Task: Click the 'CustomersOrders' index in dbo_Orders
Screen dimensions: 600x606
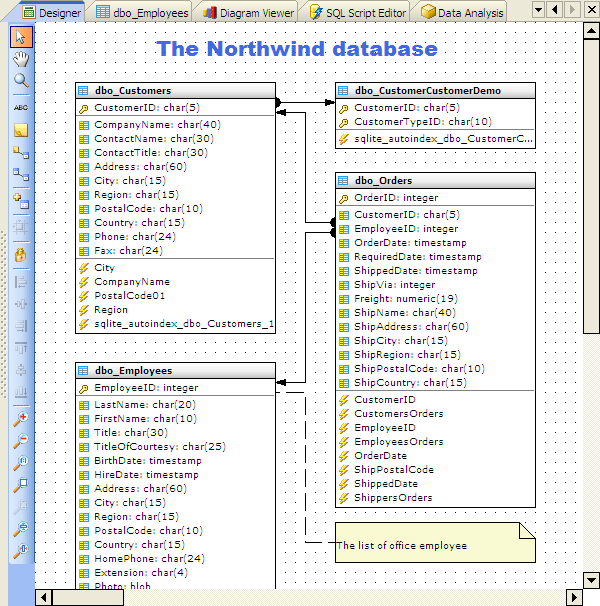Action: pyautogui.click(x=435, y=414)
